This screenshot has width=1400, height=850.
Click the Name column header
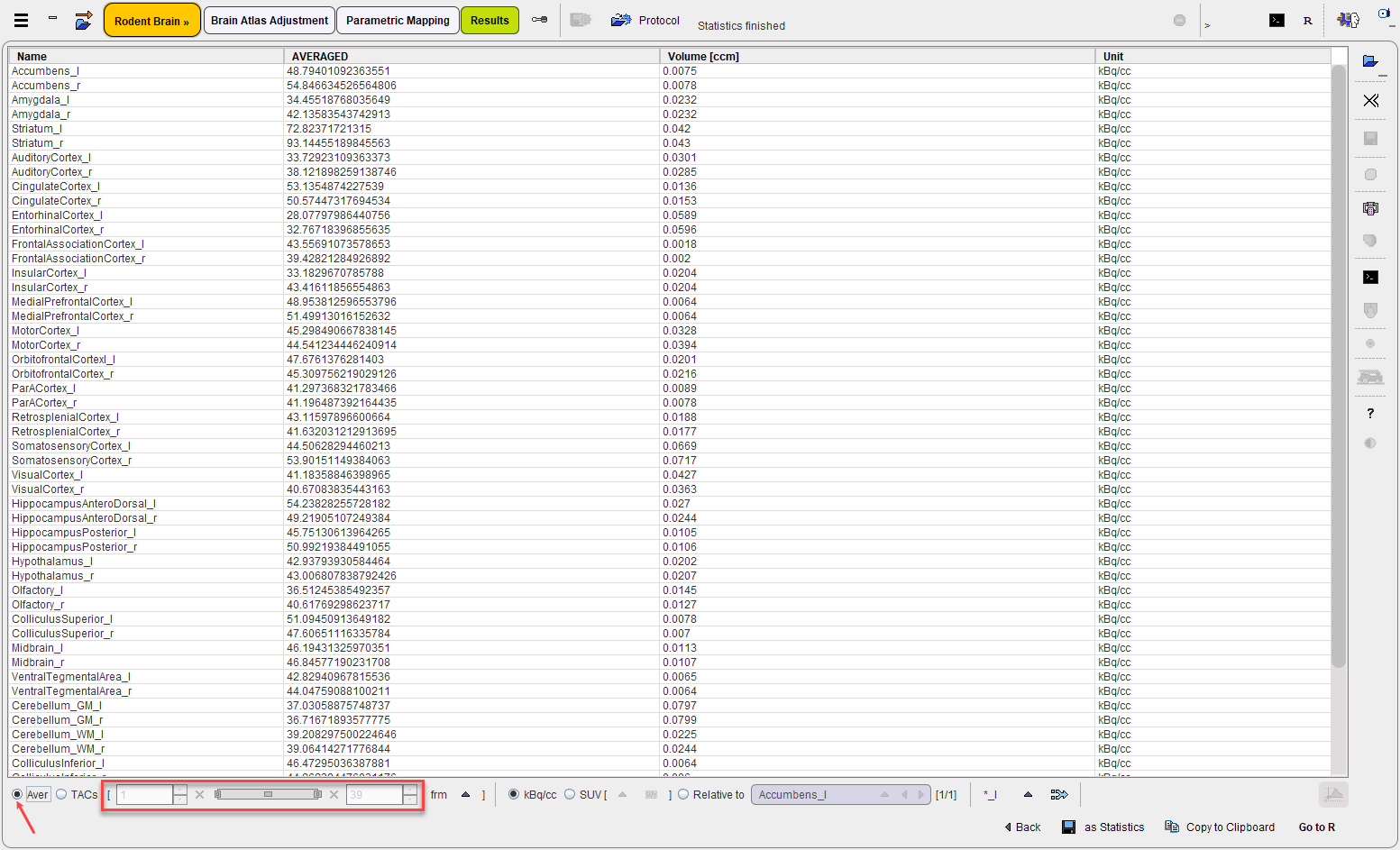click(x=146, y=56)
